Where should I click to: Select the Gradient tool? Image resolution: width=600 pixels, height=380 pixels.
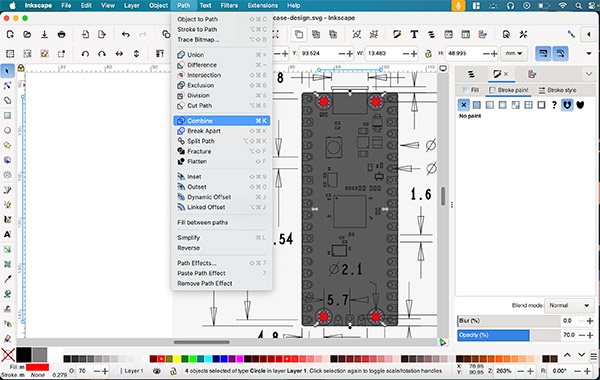coord(7,250)
